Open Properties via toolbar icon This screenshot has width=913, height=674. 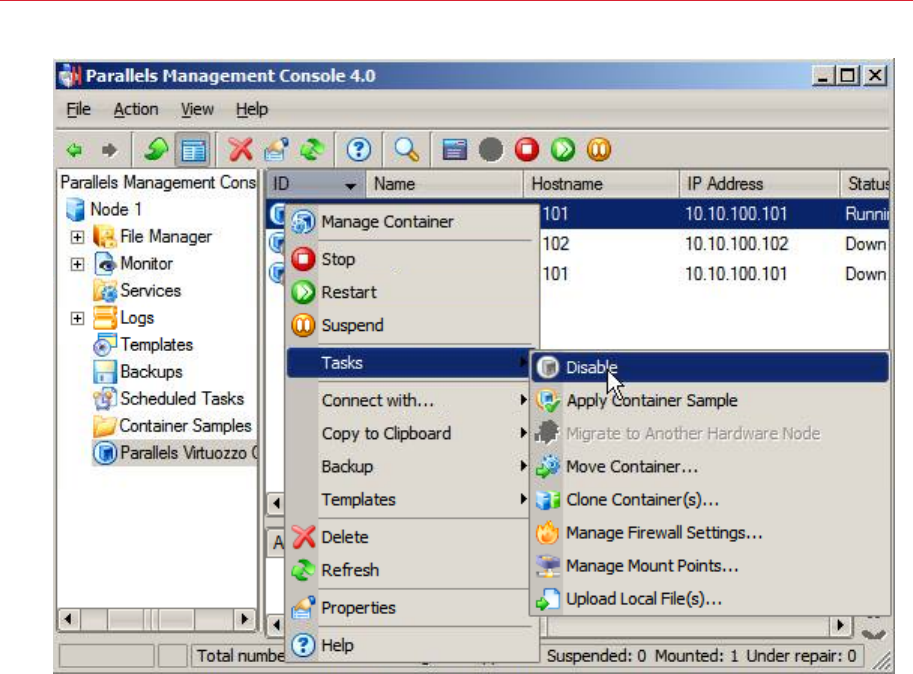(x=277, y=150)
